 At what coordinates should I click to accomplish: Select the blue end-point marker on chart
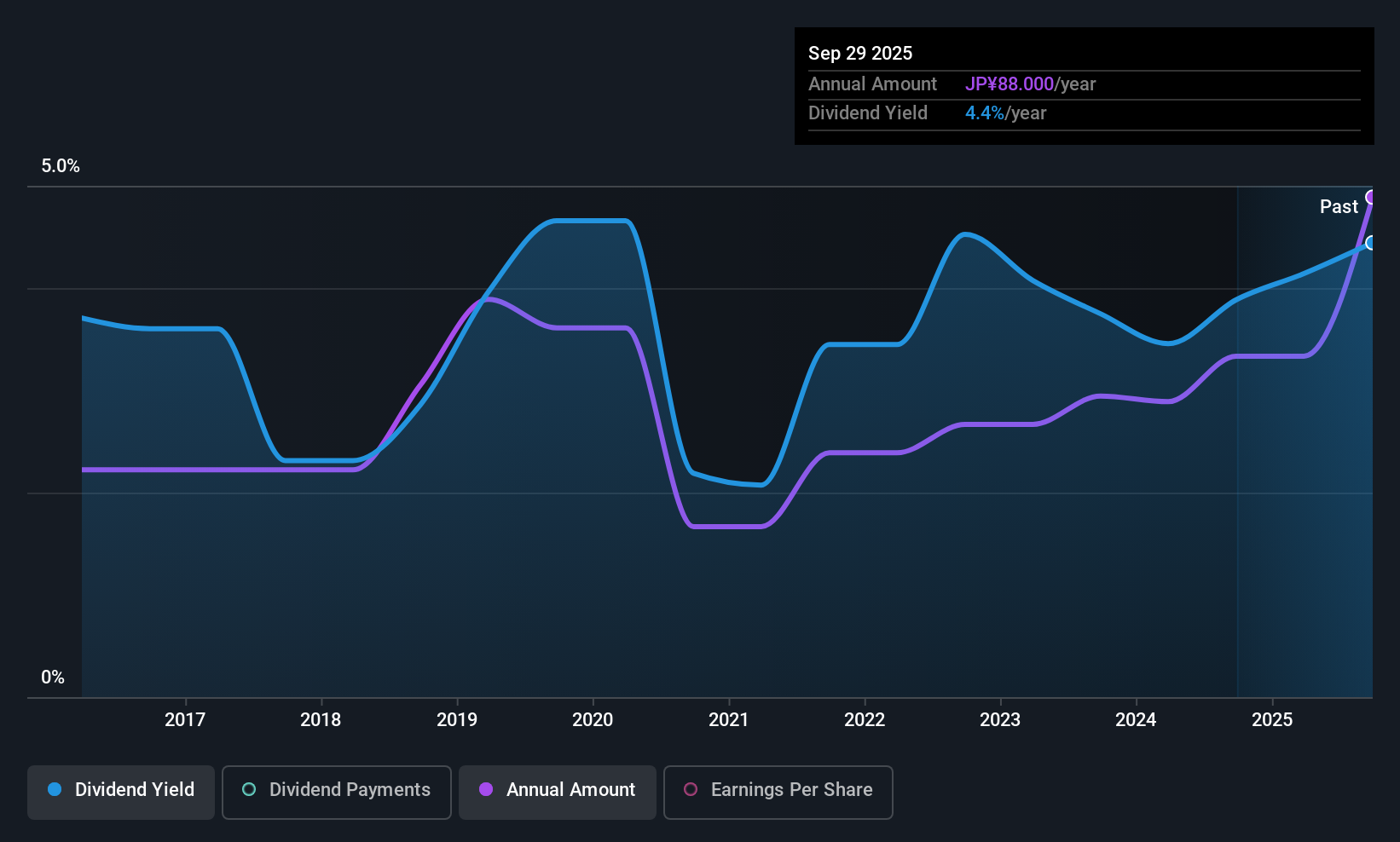(x=1371, y=243)
